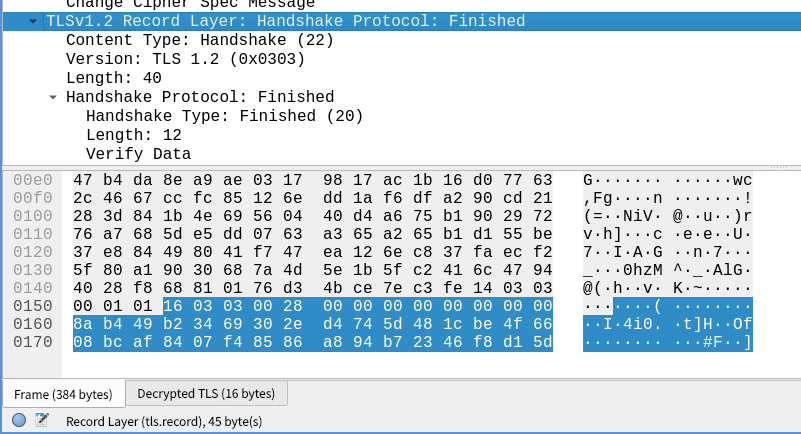Click ASCII text '(=··NiV·' in row 0100
801x434 pixels.
pos(623,216)
